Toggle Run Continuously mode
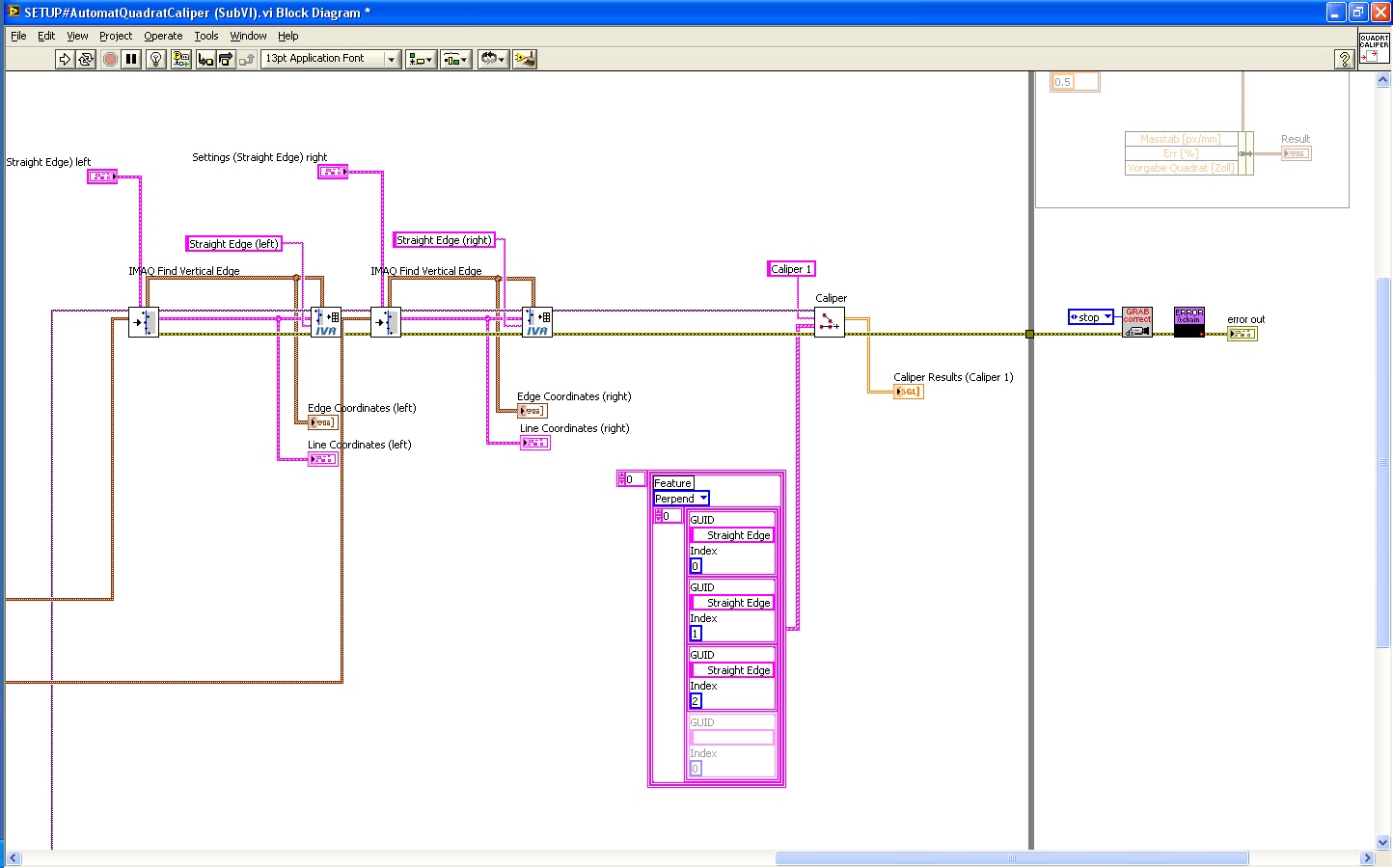1393x868 pixels. click(86, 59)
